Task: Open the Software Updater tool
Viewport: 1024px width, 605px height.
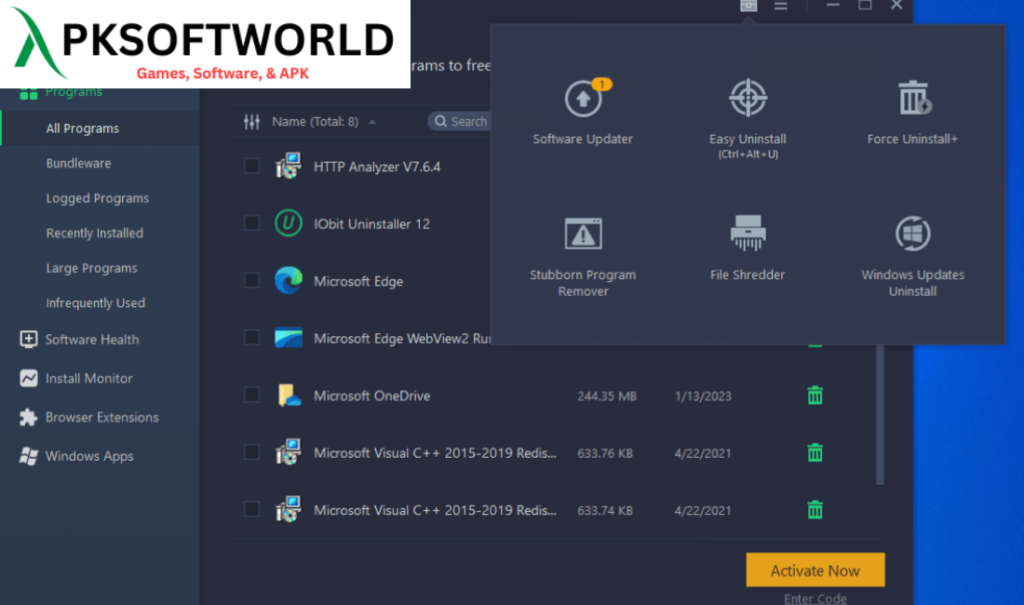Action: pos(583,111)
